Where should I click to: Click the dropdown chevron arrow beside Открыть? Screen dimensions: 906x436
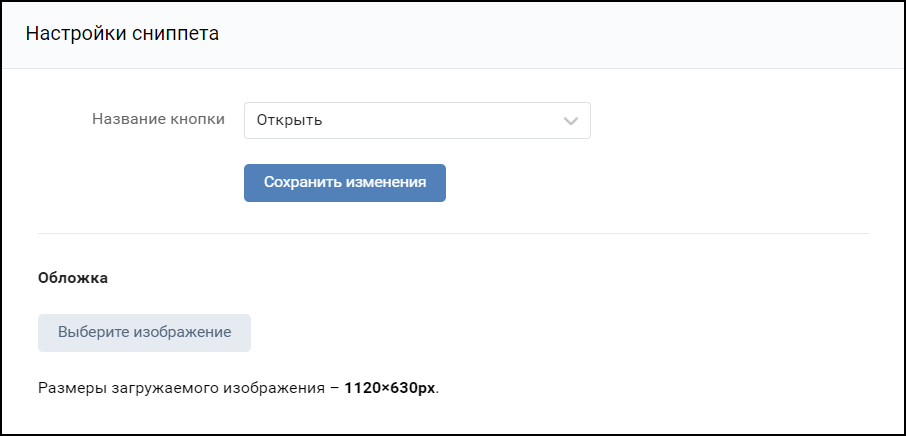pos(571,121)
